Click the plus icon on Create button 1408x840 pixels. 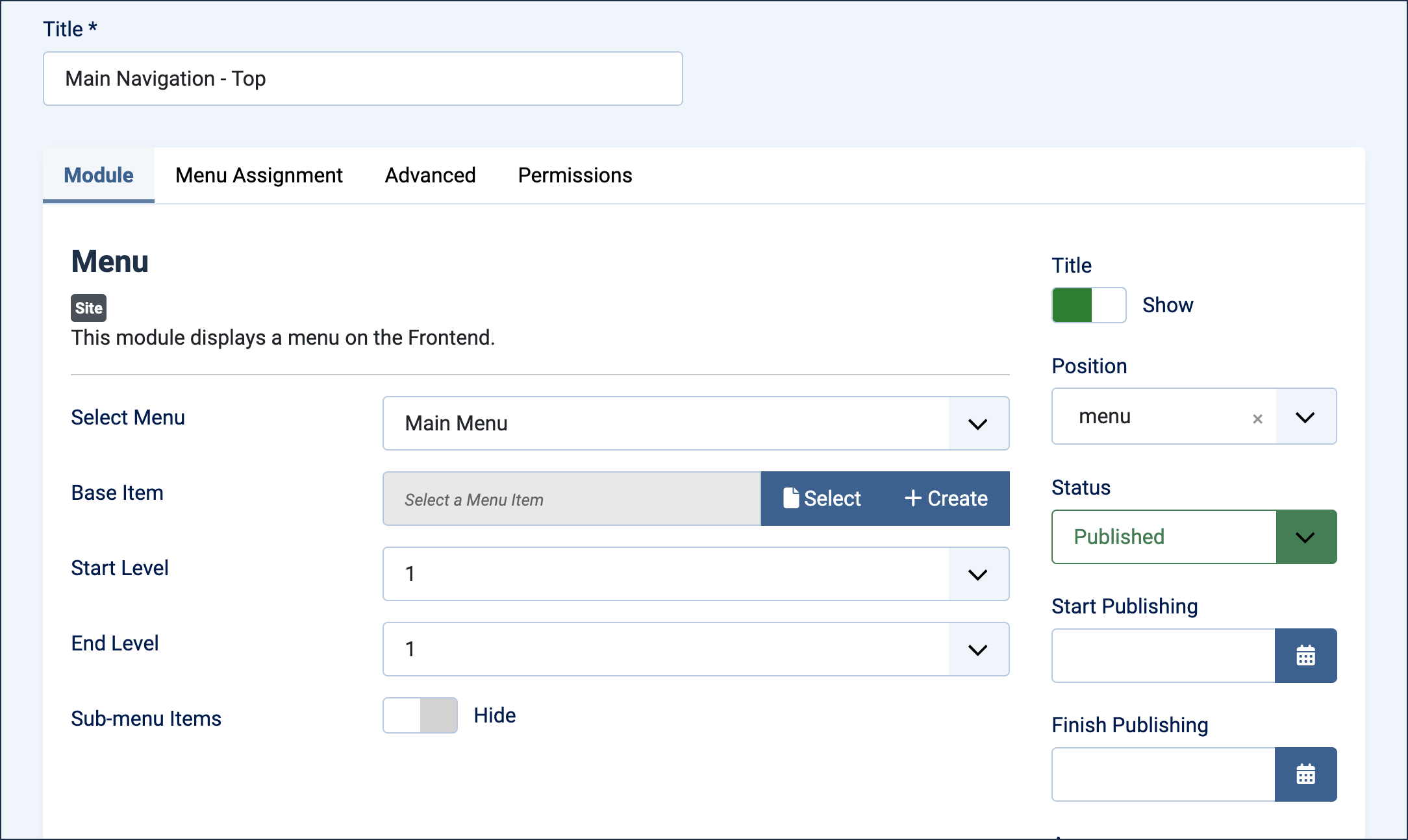(x=913, y=498)
